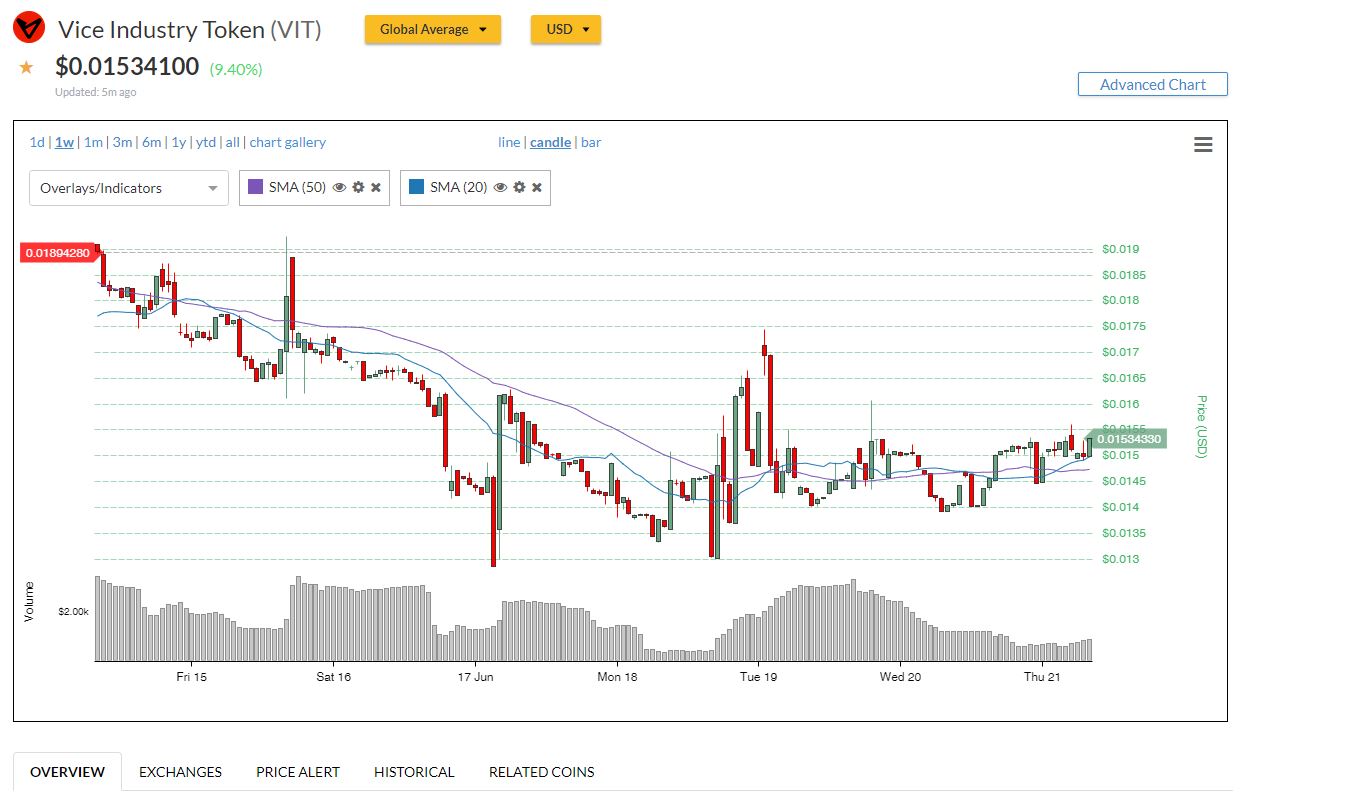Expand the Overlays/Indicators combo box
This screenshot has height=798, width=1346.
click(129, 188)
